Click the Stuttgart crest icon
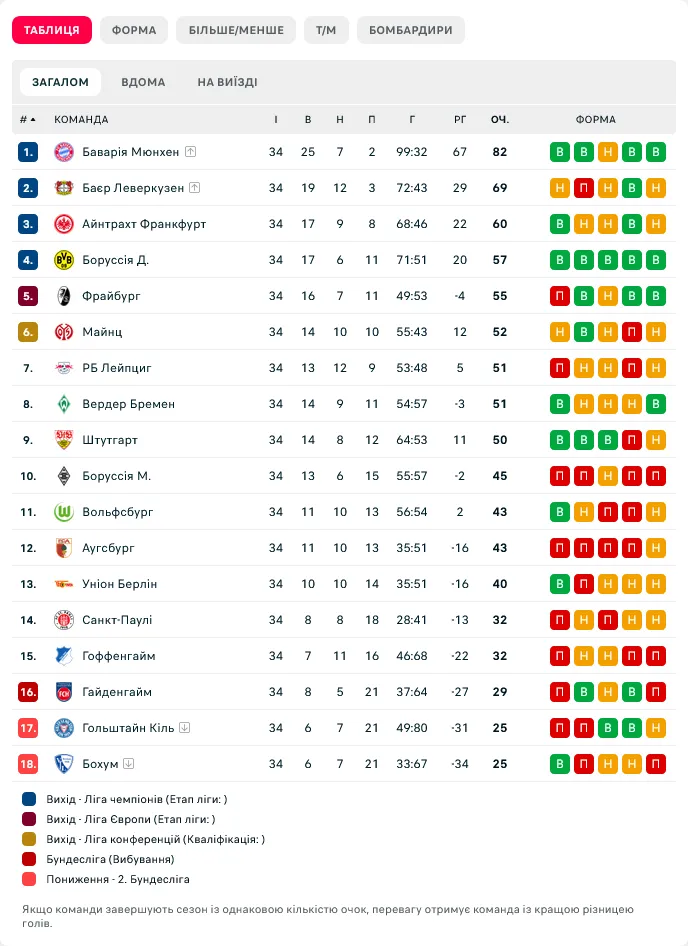The image size is (688, 946). tap(63, 440)
